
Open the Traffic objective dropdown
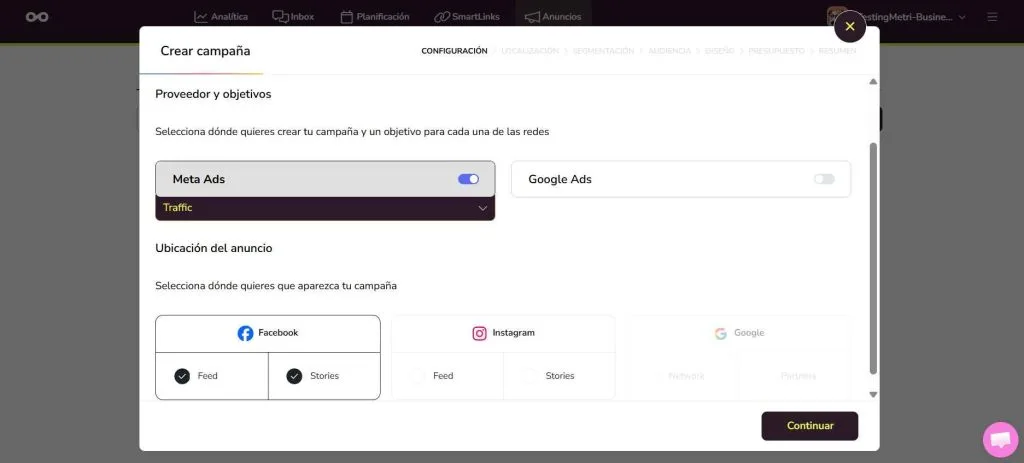325,208
